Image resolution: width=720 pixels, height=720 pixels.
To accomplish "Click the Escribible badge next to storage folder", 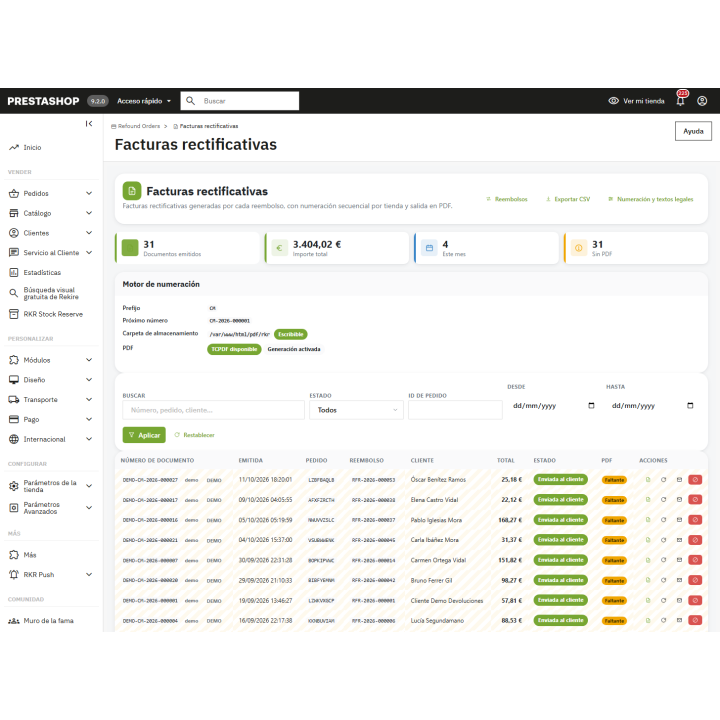I will coord(291,334).
